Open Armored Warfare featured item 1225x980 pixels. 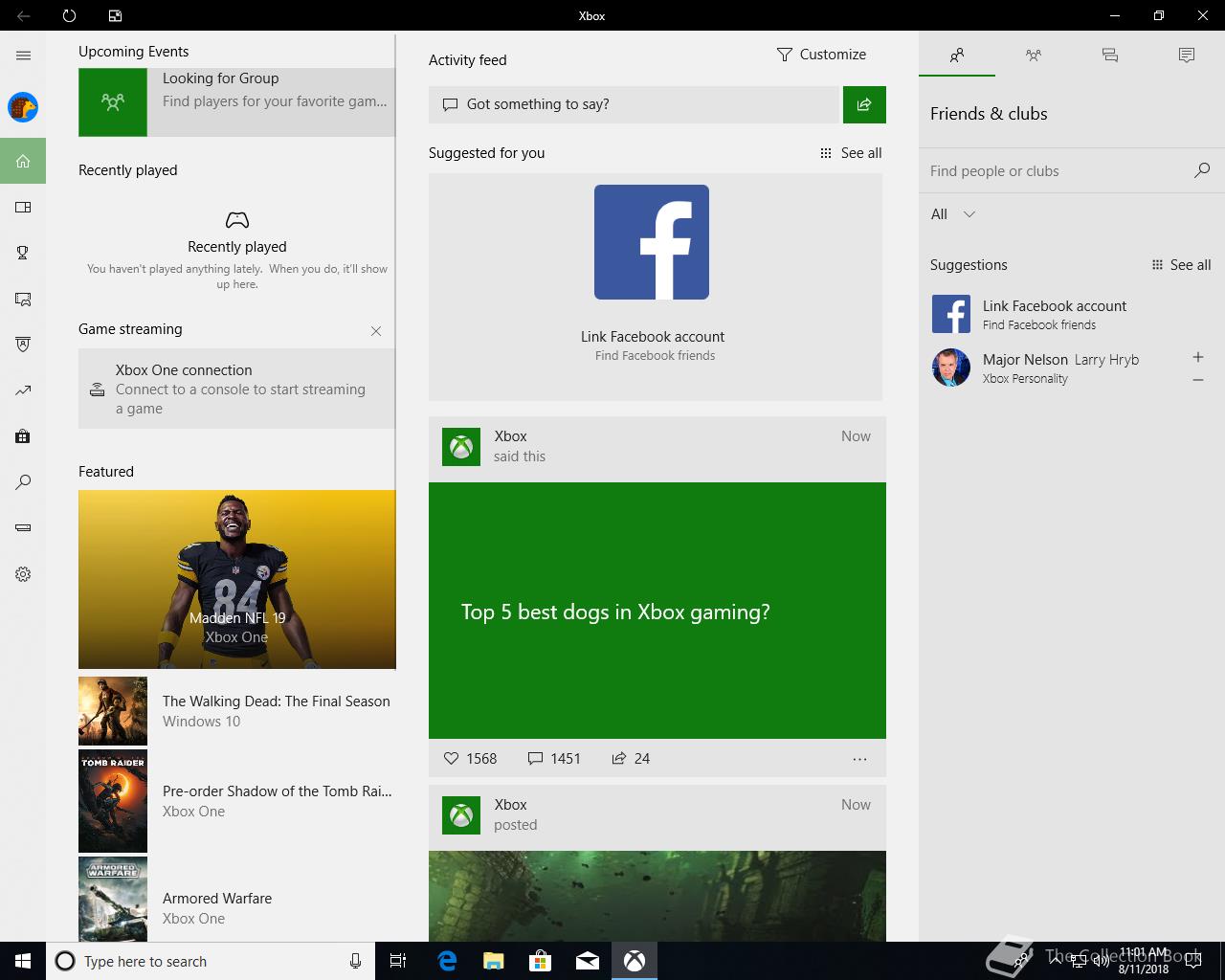point(236,900)
